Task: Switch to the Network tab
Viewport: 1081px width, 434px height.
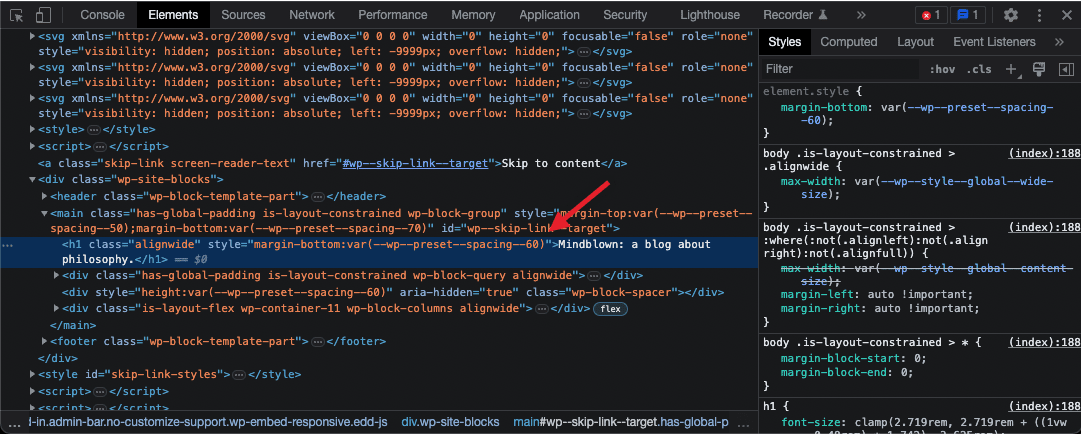Action: point(312,14)
